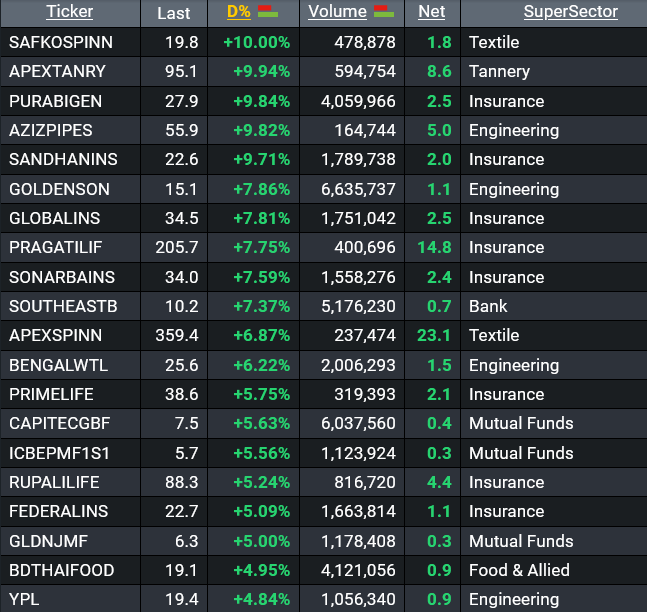This screenshot has height=612, width=647.
Task: Click the red-green bar icon beside Volume
Action: (x=383, y=12)
